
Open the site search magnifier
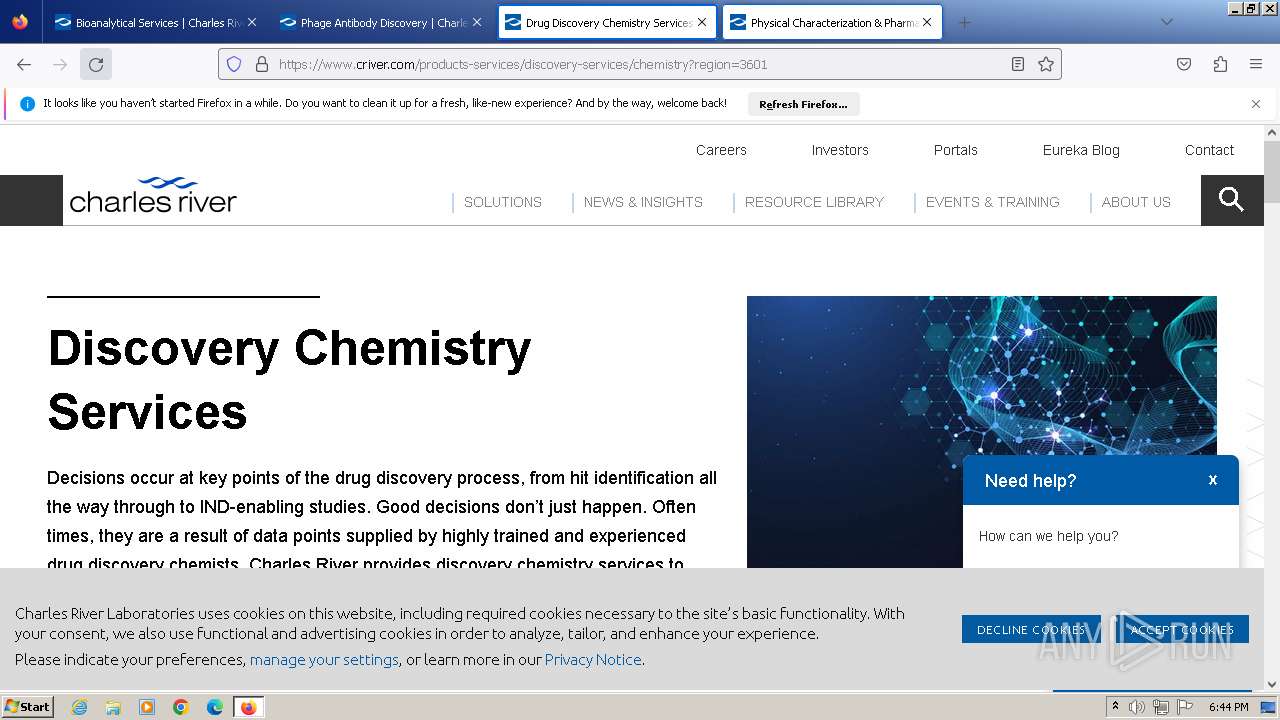click(1232, 200)
